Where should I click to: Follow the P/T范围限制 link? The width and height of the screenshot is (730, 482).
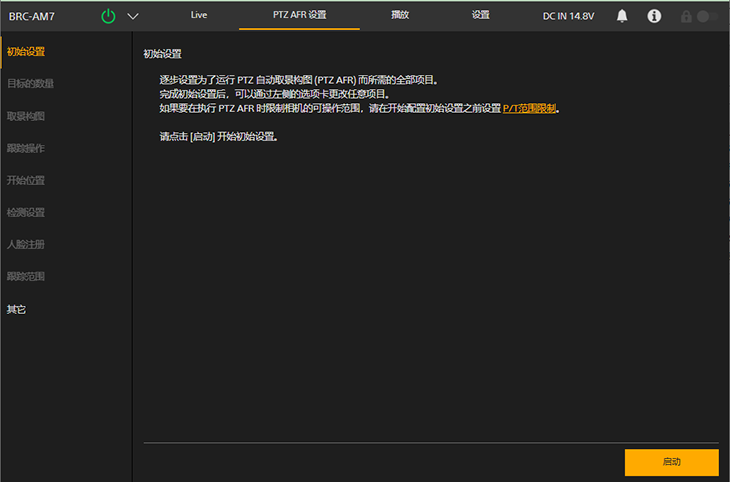[x=529, y=108]
